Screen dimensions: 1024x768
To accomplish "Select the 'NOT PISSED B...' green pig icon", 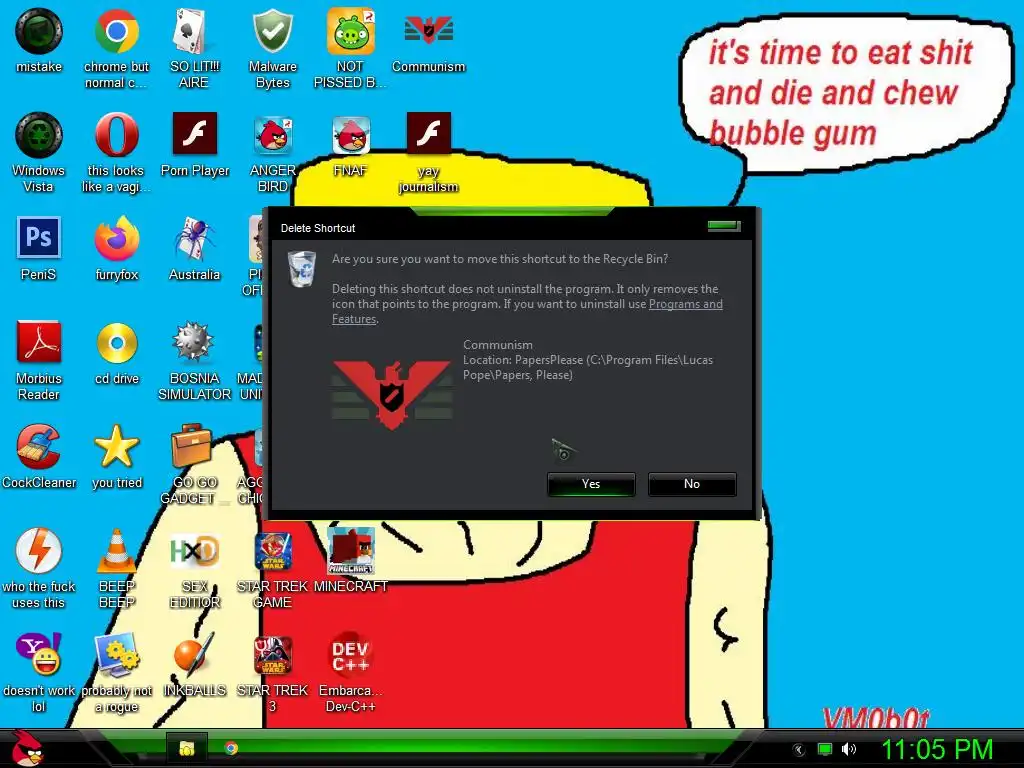I will click(x=350, y=31).
